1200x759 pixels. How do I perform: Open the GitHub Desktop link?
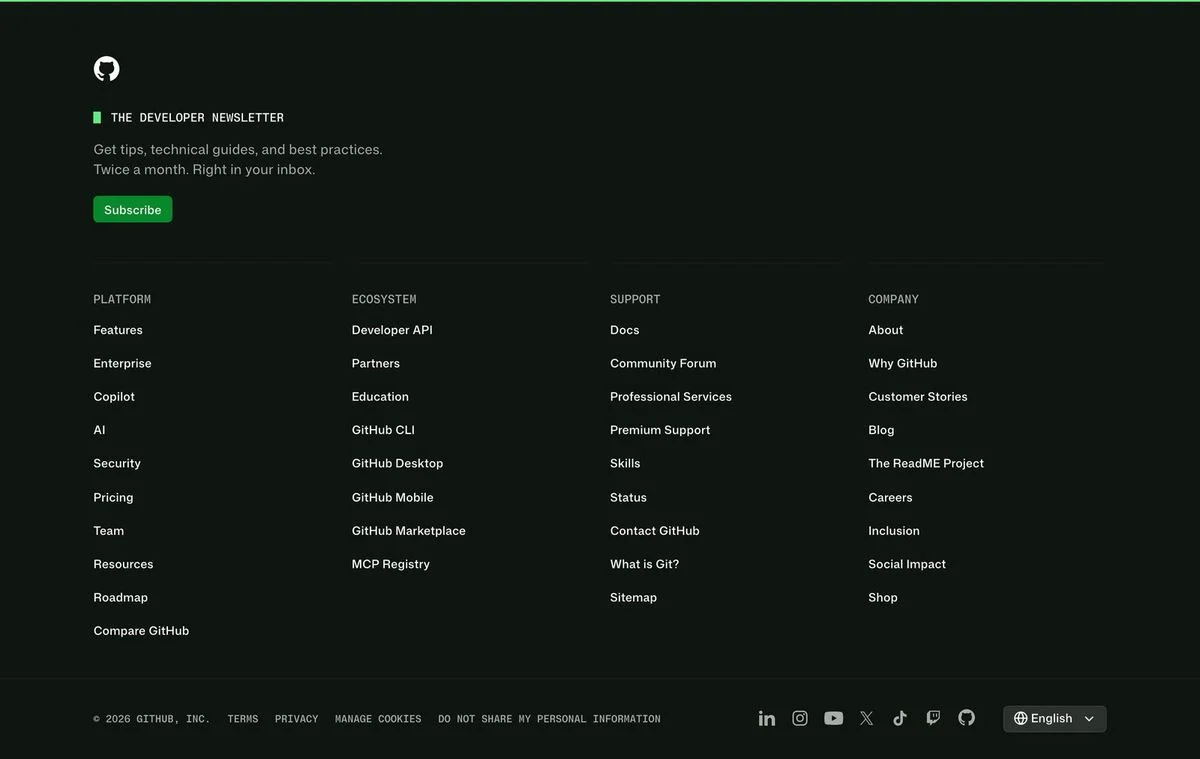click(397, 463)
